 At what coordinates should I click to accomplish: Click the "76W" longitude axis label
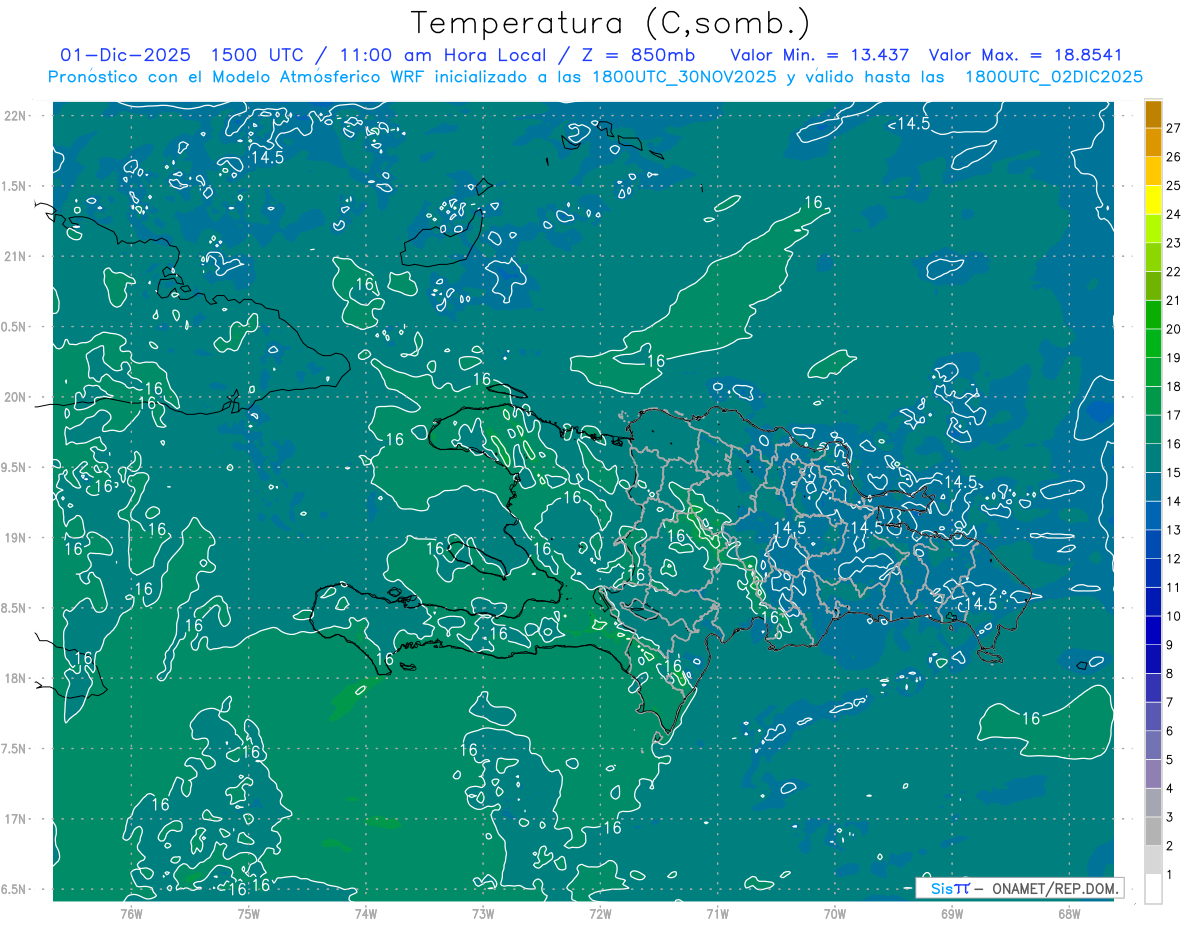coord(131,912)
